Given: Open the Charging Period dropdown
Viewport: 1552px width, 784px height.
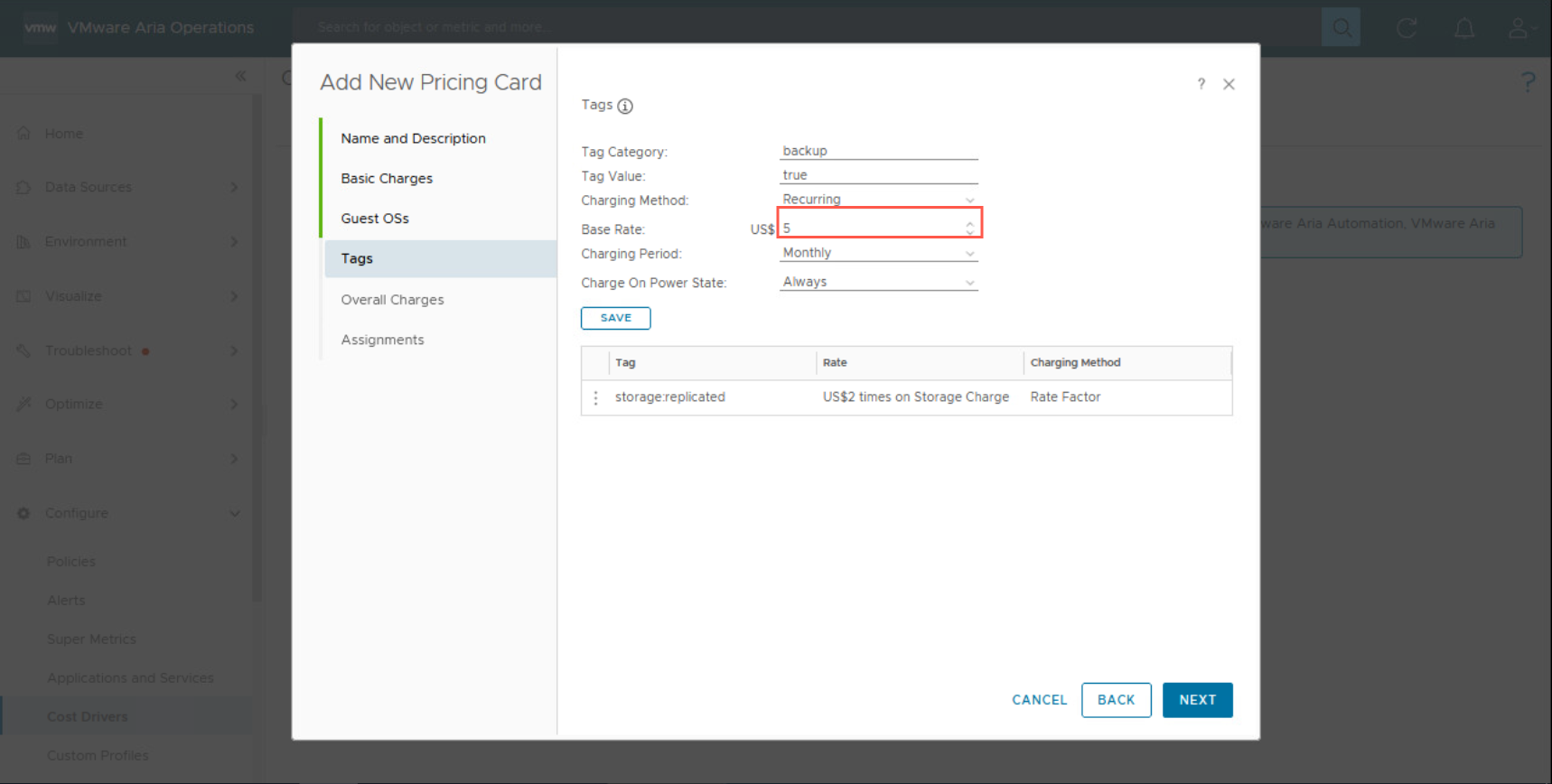Looking at the screenshot, I should coord(878,253).
